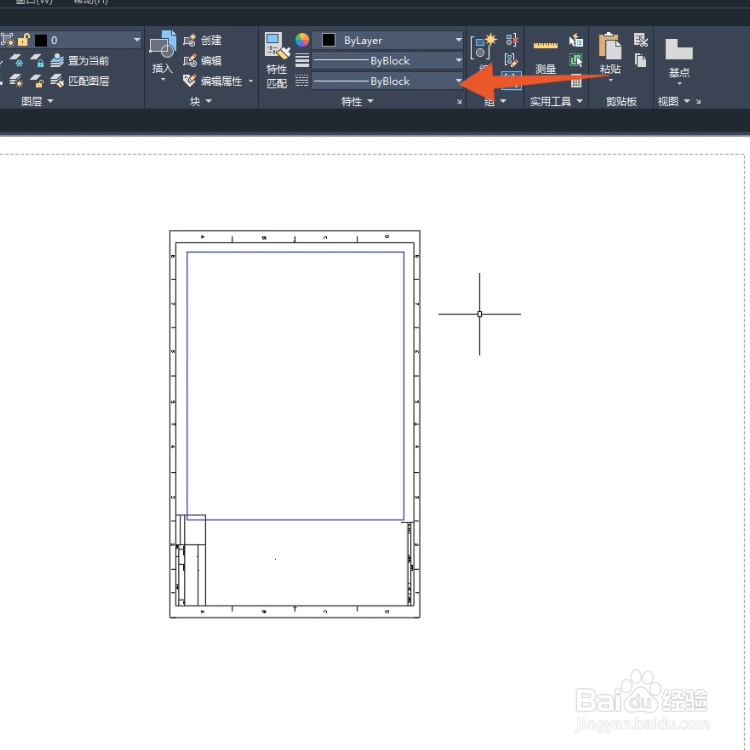Screen dimensions: 750x750
Task: Click the black layer 0 color swatch
Action: pyautogui.click(x=41, y=40)
